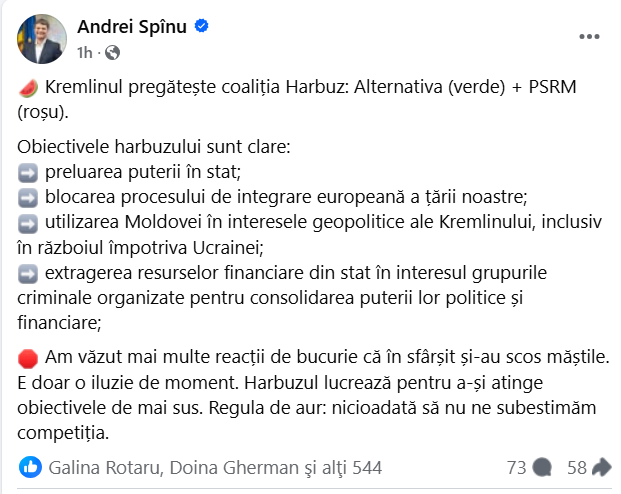Click the share arrow icon
621x494 pixels.
[x=602, y=467]
